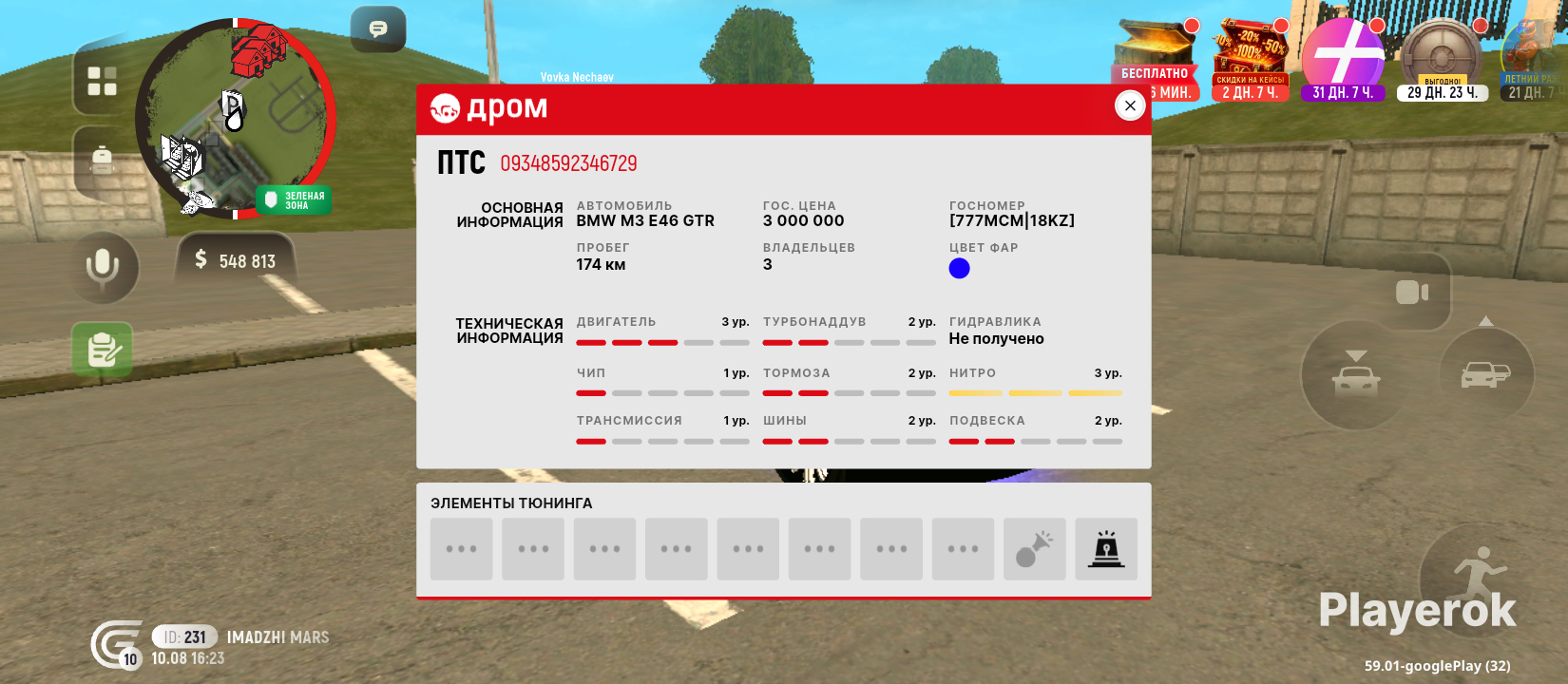The width and height of the screenshot is (1568, 684).
Task: Click the engine level progress bar
Action: pos(662,342)
